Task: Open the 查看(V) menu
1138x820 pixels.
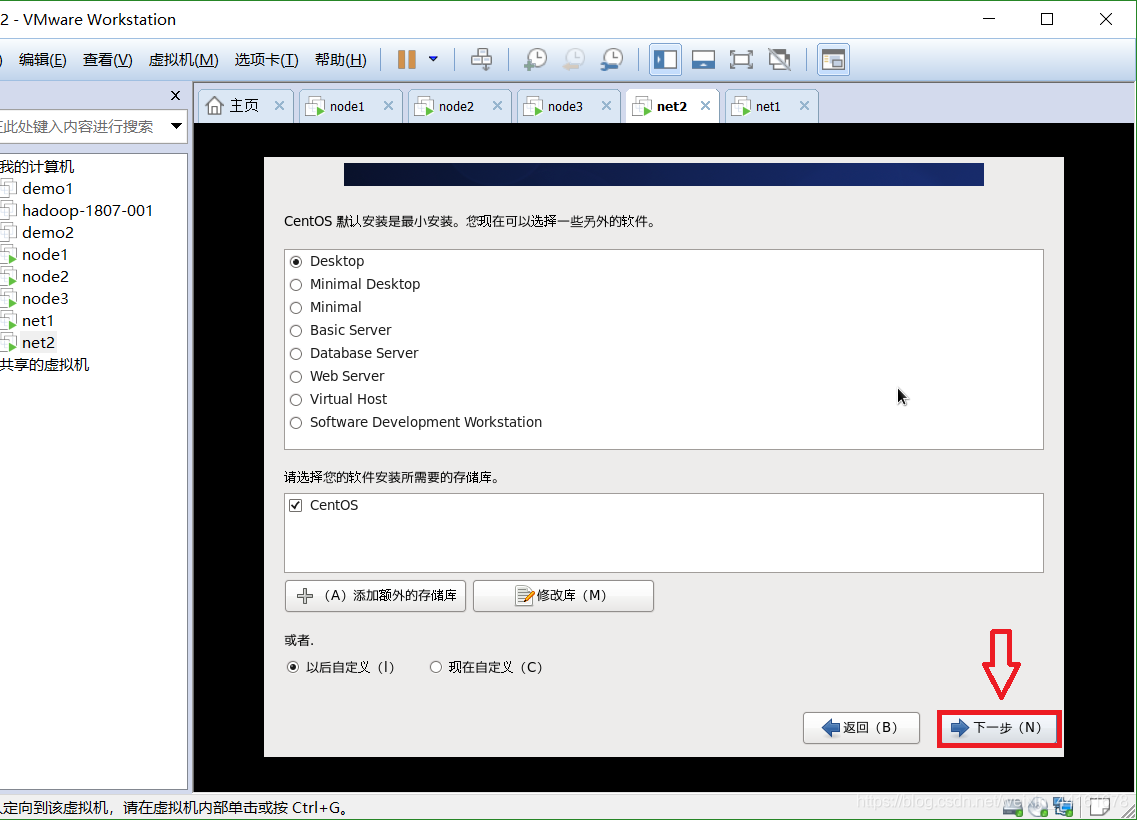Action: (x=107, y=60)
